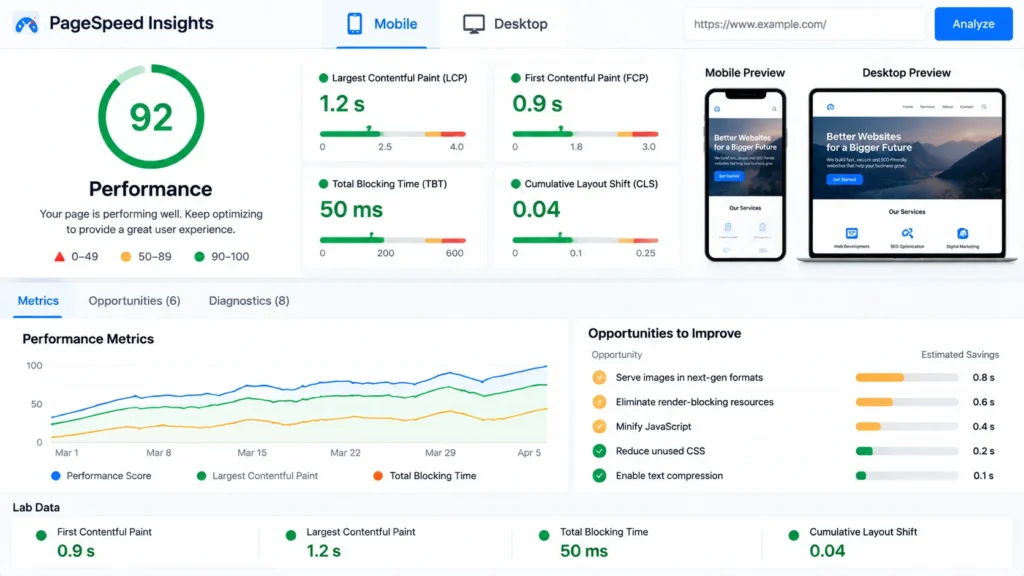
Task: Click the LCP green status dot
Action: click(323, 78)
